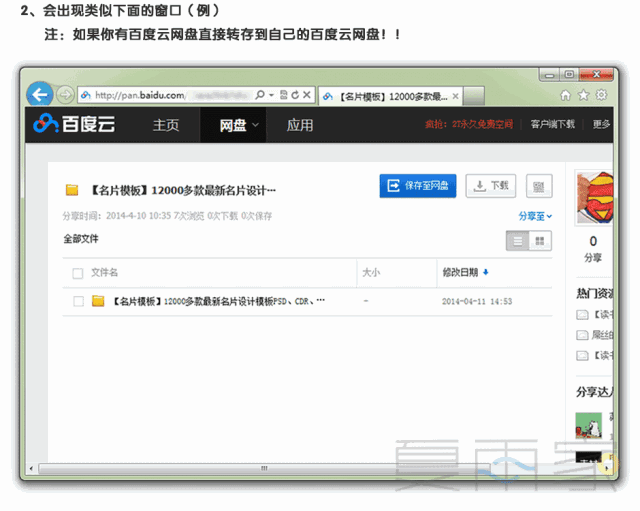Sort by the 文件名 column header

point(104,272)
